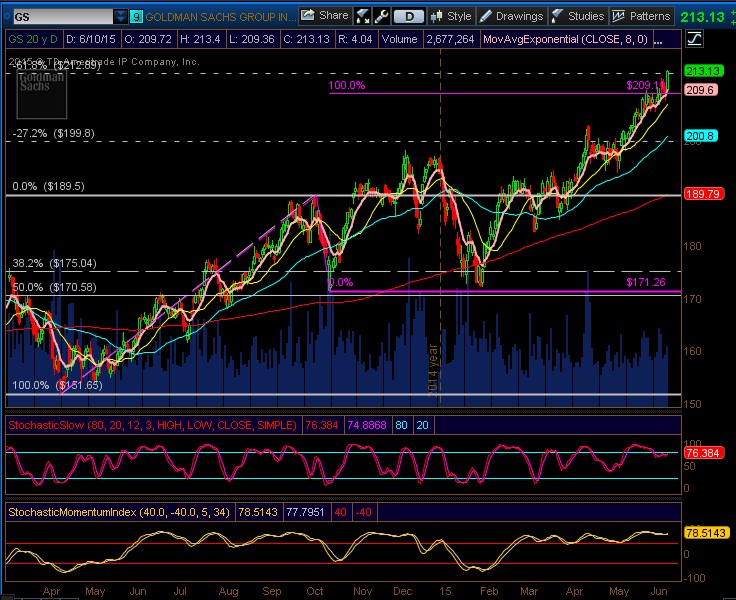Click the price-scale curve icon at top right

(694, 39)
